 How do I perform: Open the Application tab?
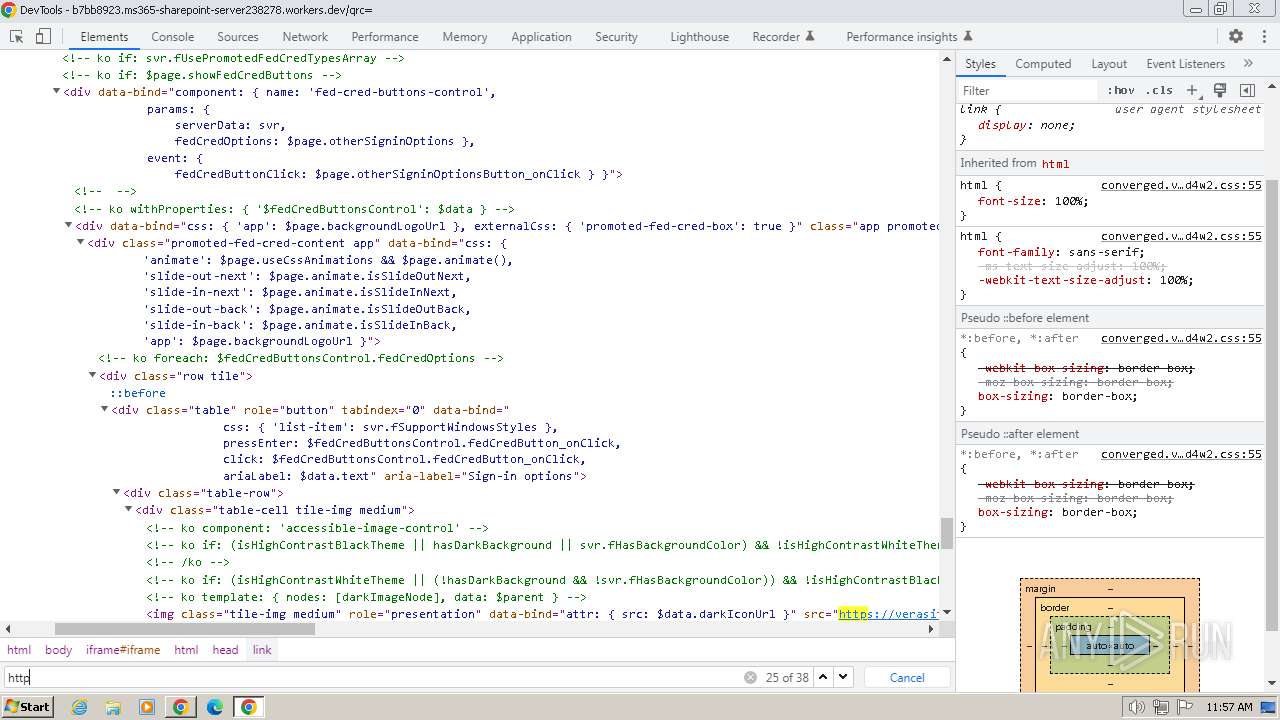click(x=541, y=36)
